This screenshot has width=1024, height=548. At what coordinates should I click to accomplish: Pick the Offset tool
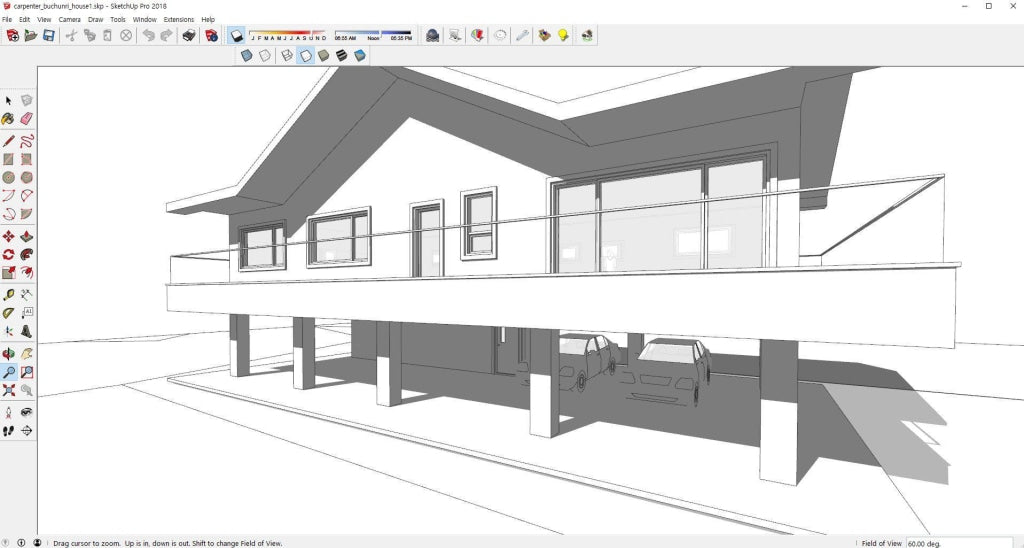click(x=26, y=272)
